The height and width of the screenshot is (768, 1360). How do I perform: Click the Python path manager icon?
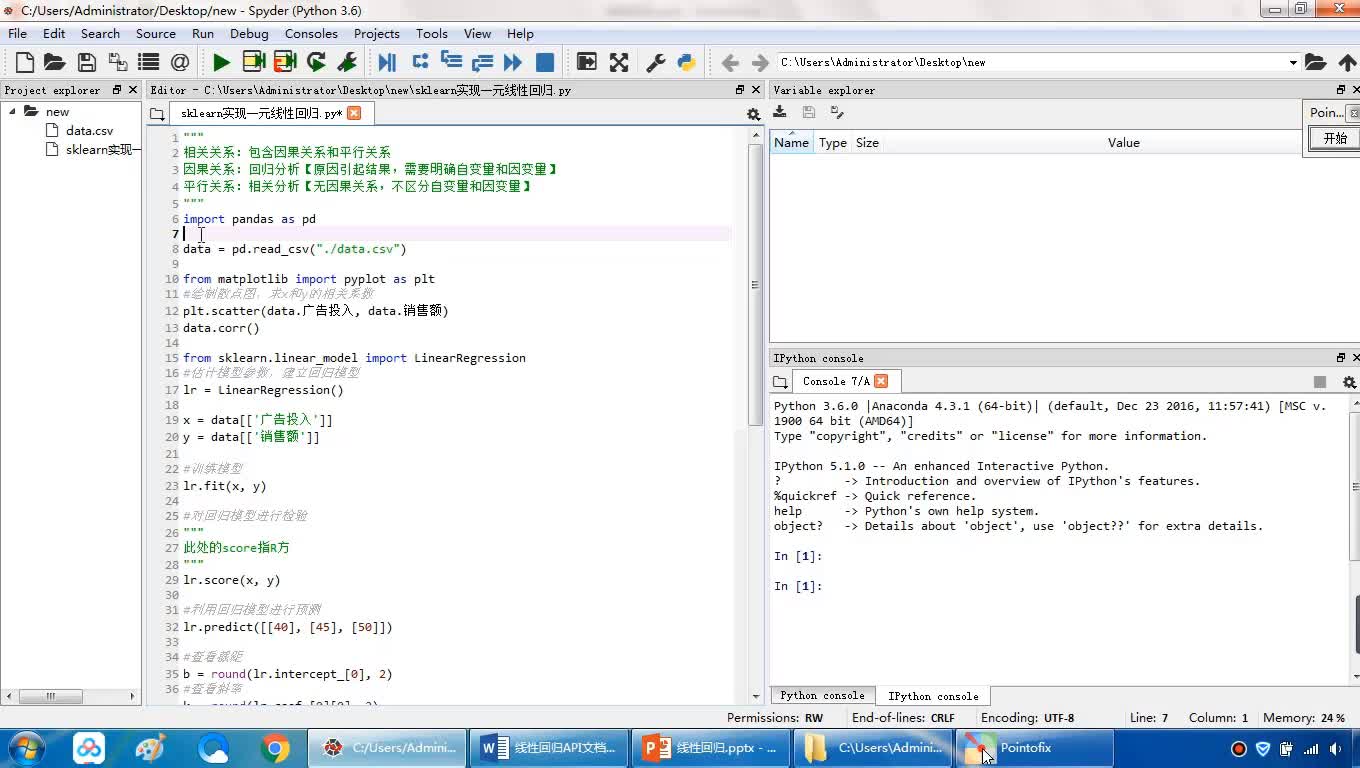coord(686,62)
